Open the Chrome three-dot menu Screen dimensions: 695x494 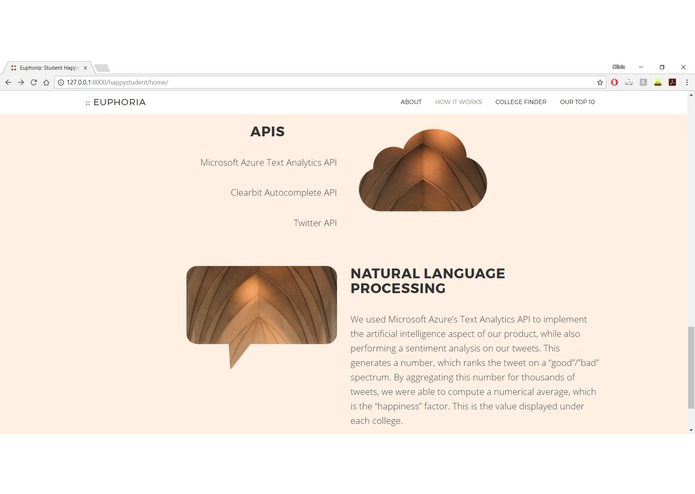(x=687, y=82)
